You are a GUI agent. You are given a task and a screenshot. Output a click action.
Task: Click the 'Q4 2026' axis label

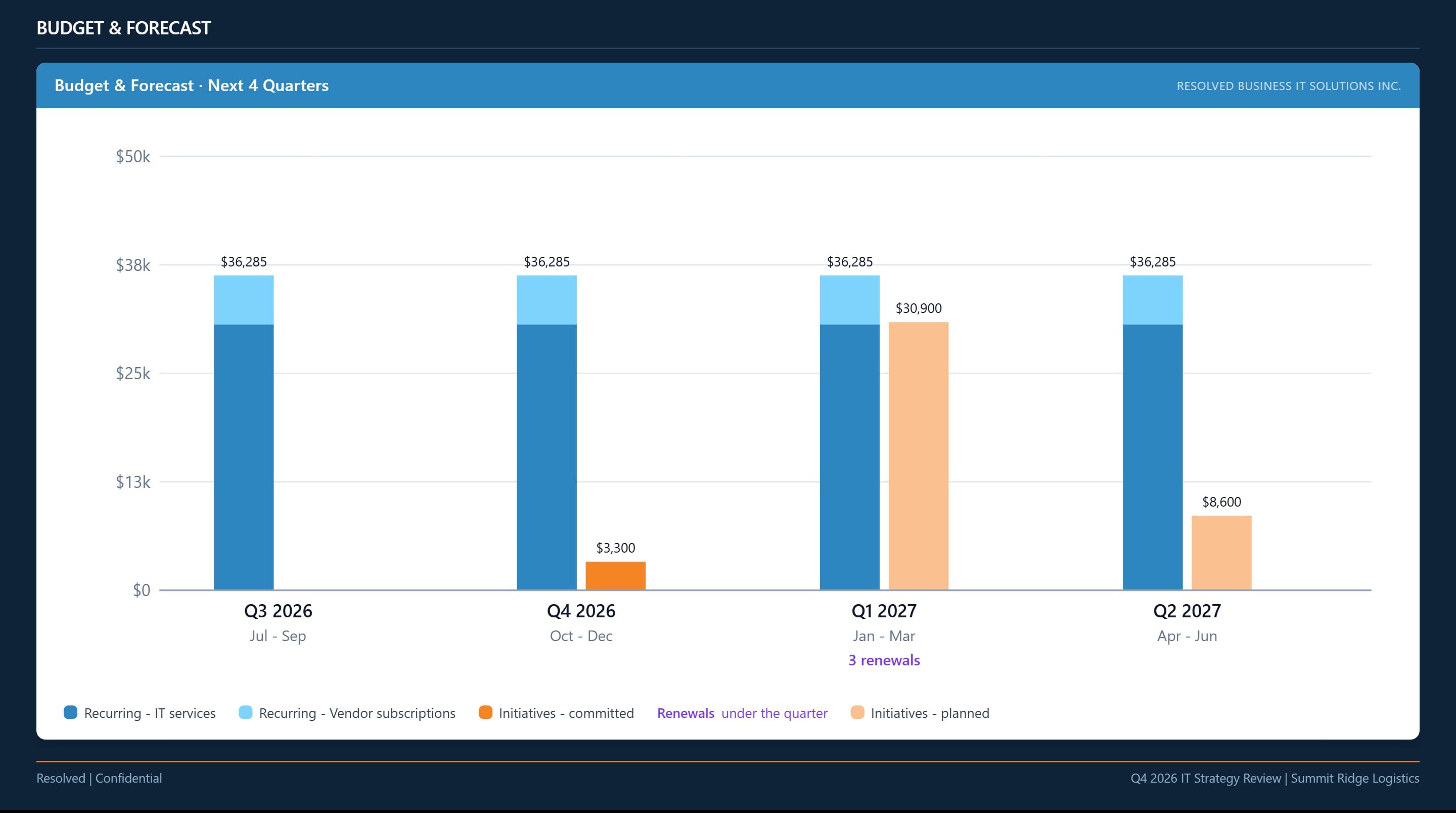(x=581, y=611)
